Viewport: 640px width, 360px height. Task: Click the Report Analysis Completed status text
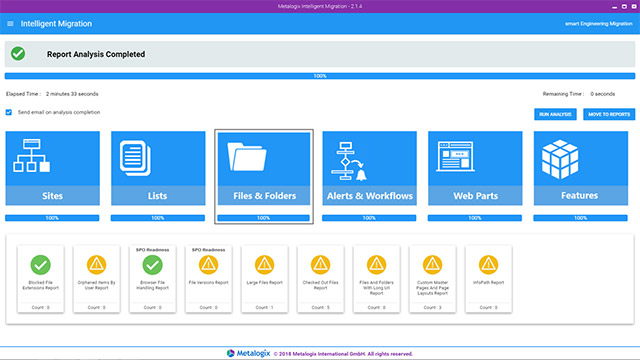96,54
